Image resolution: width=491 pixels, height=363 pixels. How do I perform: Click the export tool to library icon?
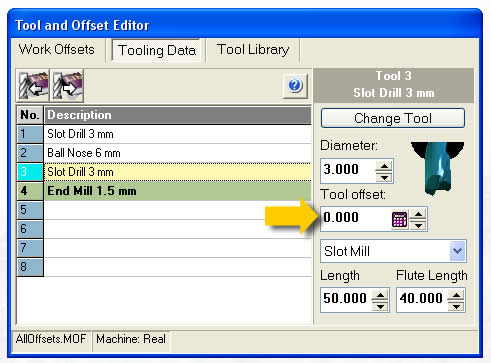click(x=67, y=86)
